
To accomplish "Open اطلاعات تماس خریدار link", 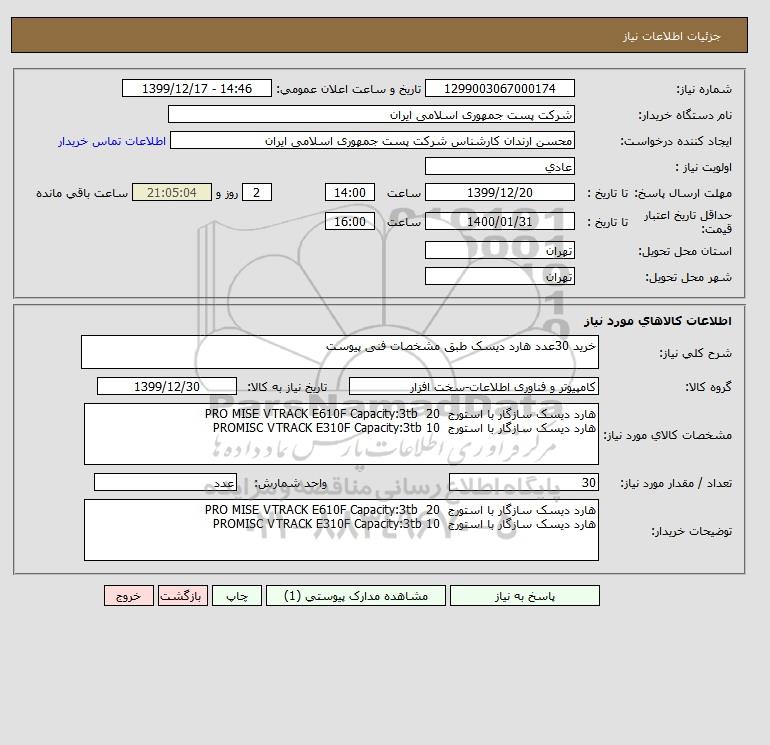I will (x=112, y=141).
